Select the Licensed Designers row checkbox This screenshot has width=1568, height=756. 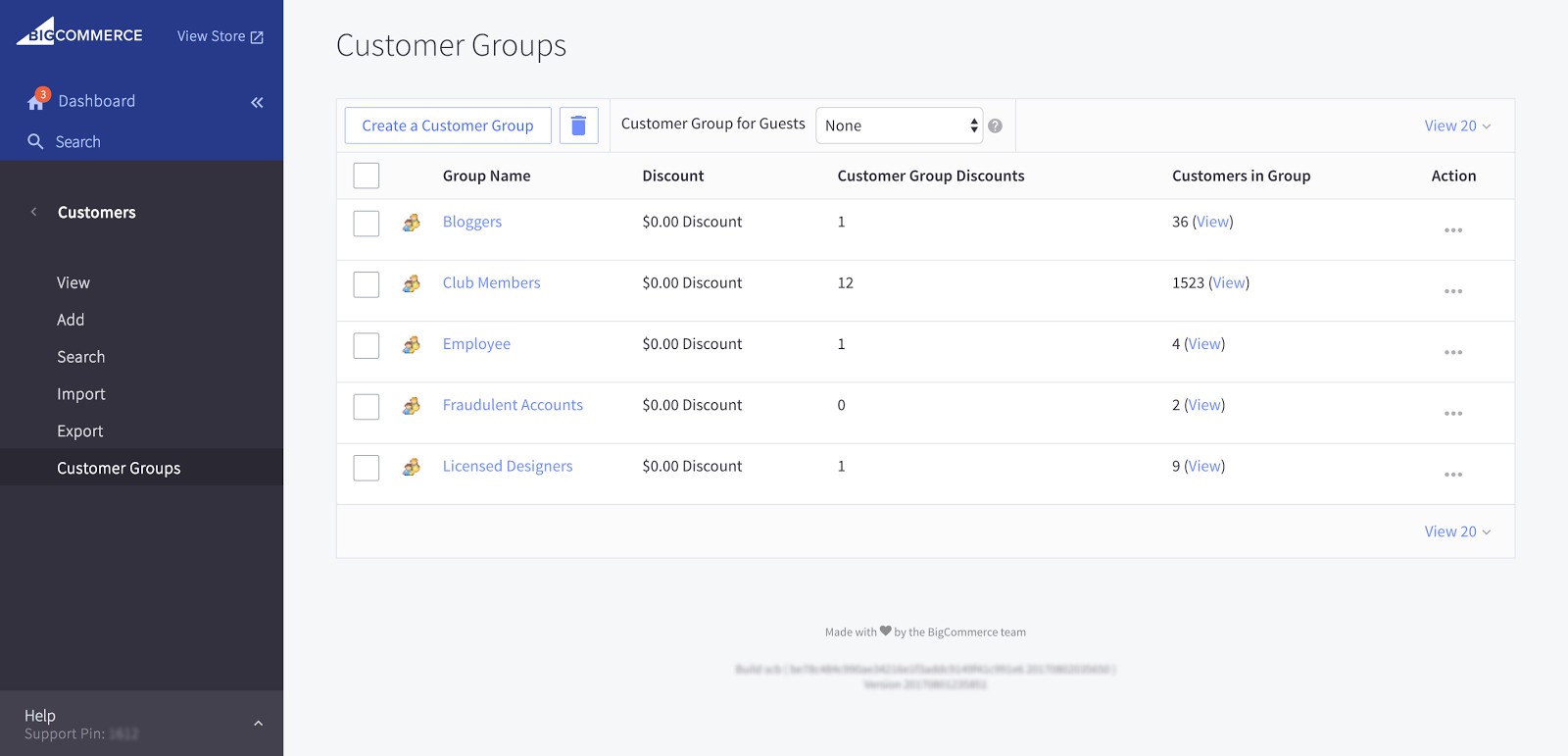[367, 468]
